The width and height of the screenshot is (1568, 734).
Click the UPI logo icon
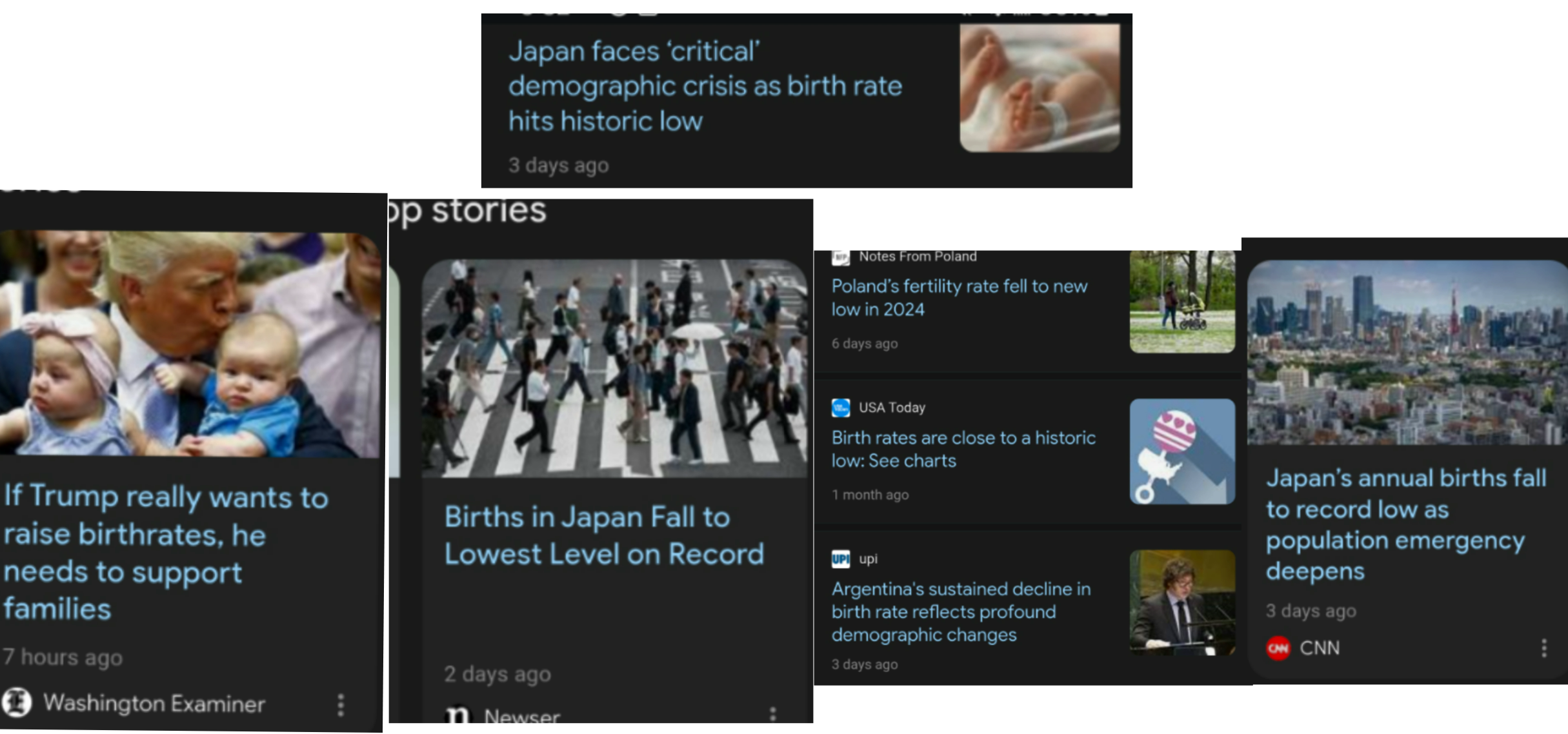pyautogui.click(x=841, y=559)
